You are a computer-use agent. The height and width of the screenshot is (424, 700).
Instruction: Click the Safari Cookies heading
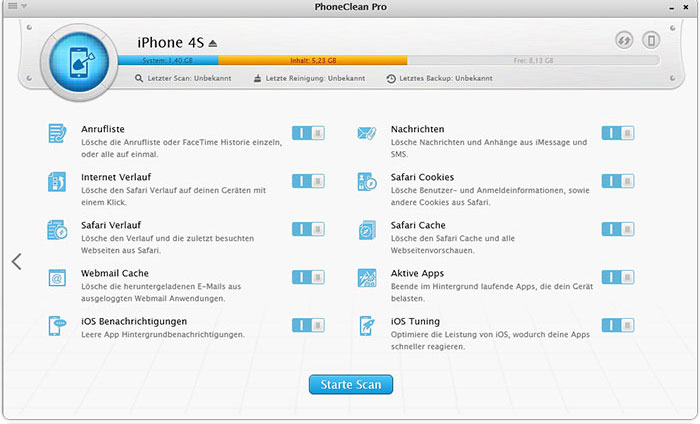click(422, 177)
